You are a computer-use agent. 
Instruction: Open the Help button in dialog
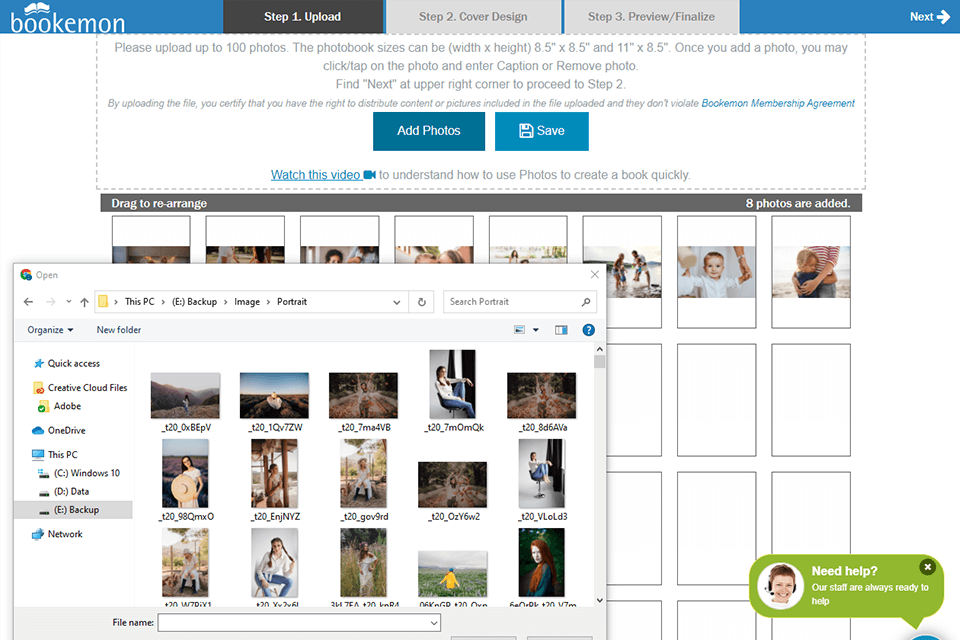pyautogui.click(x=588, y=330)
